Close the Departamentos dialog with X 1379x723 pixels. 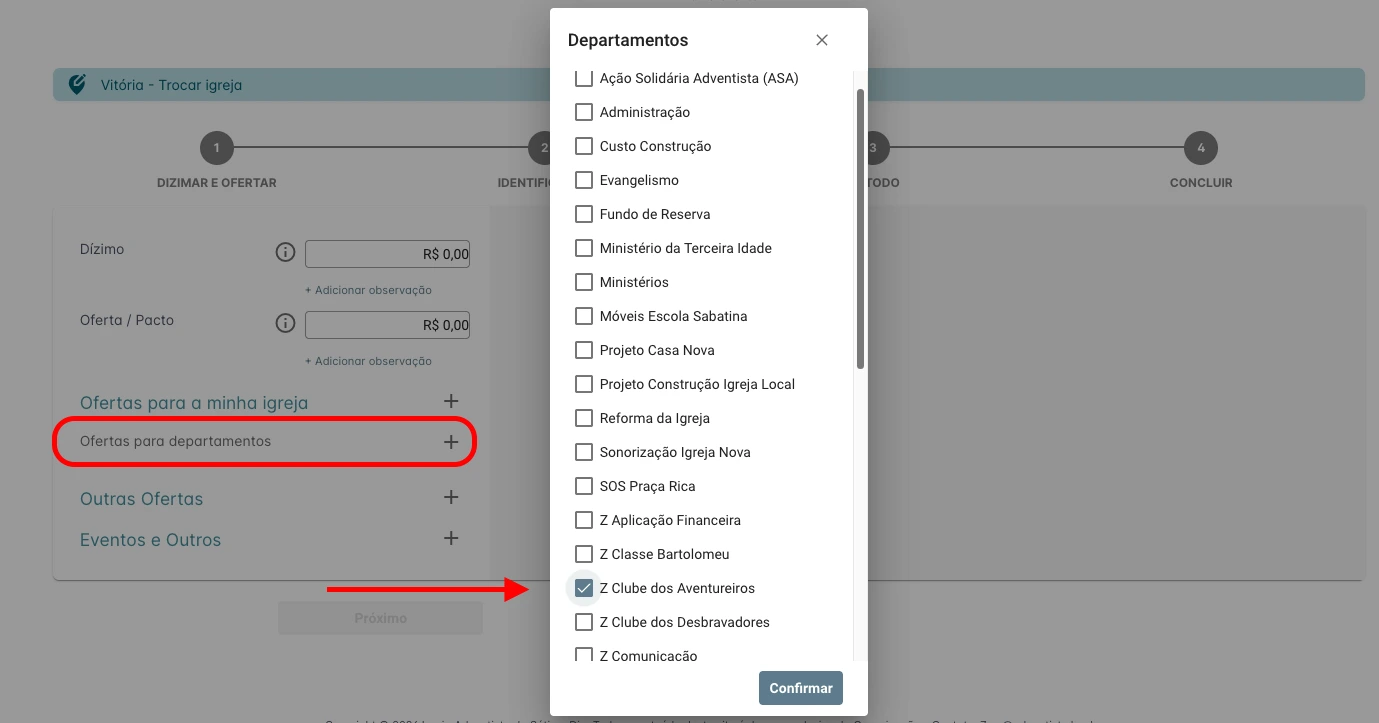[x=822, y=40]
